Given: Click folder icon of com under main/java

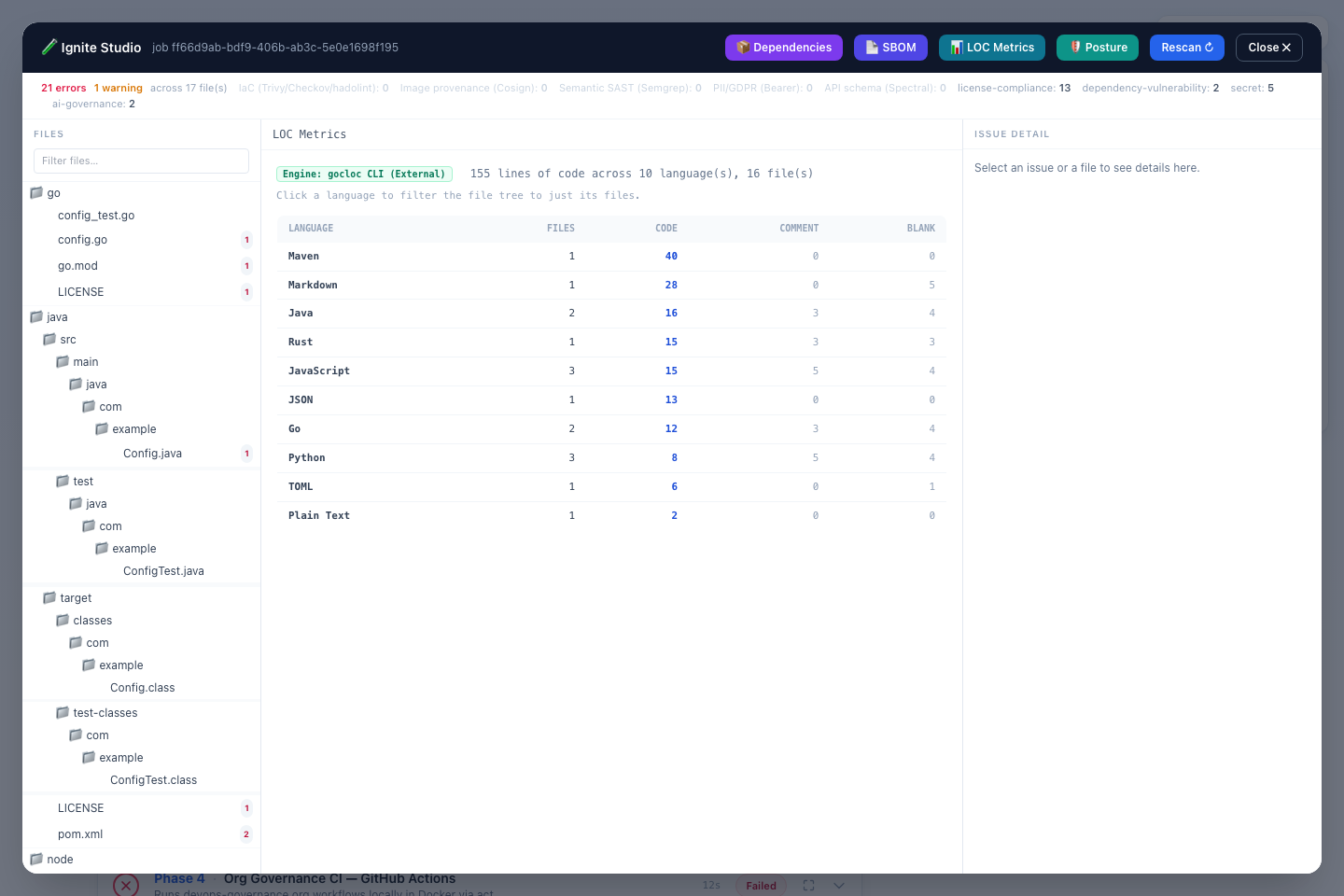Looking at the screenshot, I should click(x=89, y=406).
